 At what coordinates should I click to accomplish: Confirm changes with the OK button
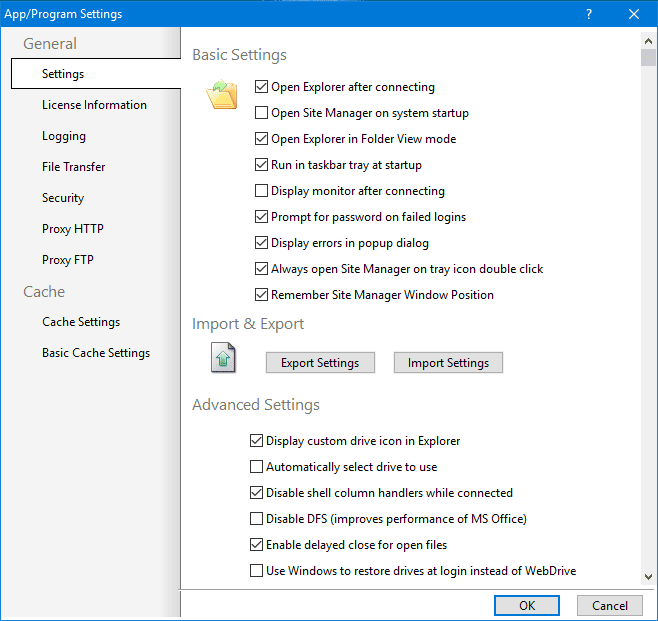[x=527, y=605]
